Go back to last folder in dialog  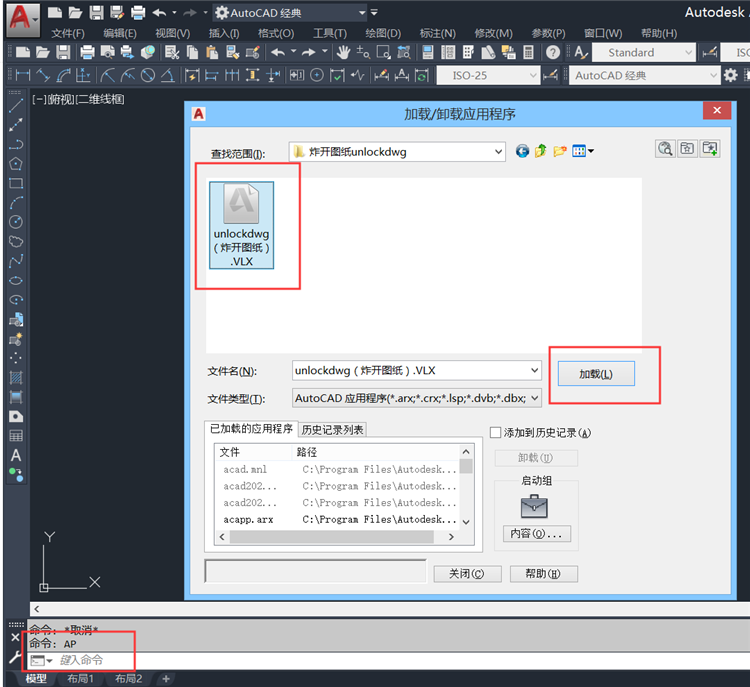[522, 151]
